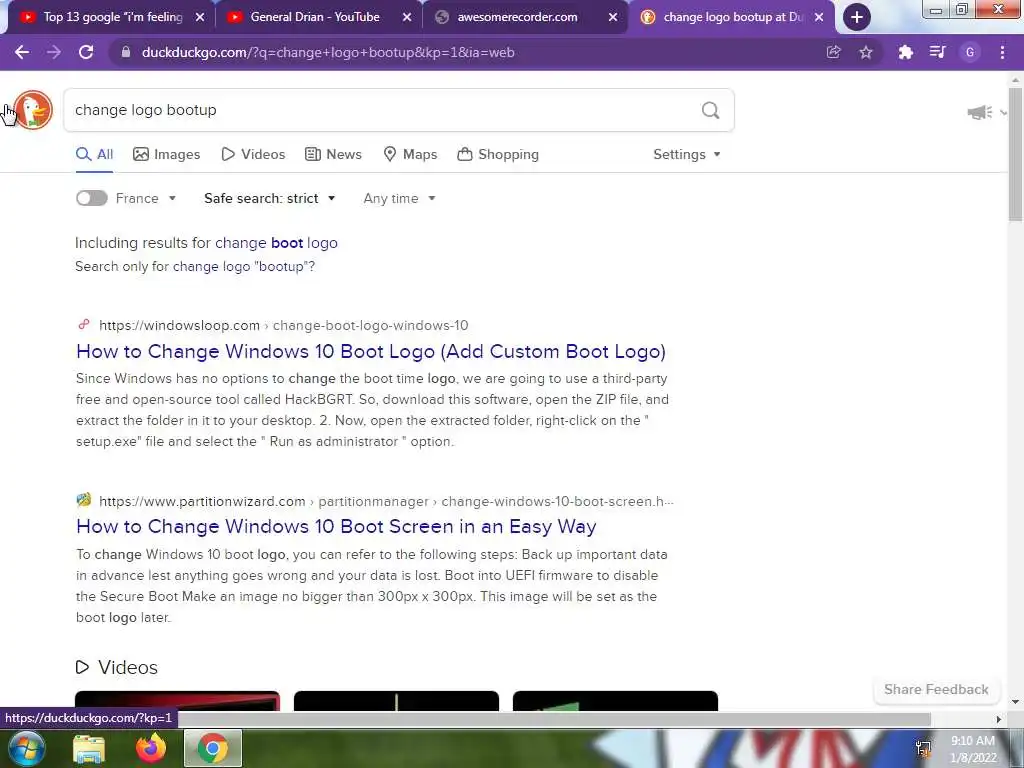
Task: Click the Chrome taskbar icon
Action: [x=213, y=748]
